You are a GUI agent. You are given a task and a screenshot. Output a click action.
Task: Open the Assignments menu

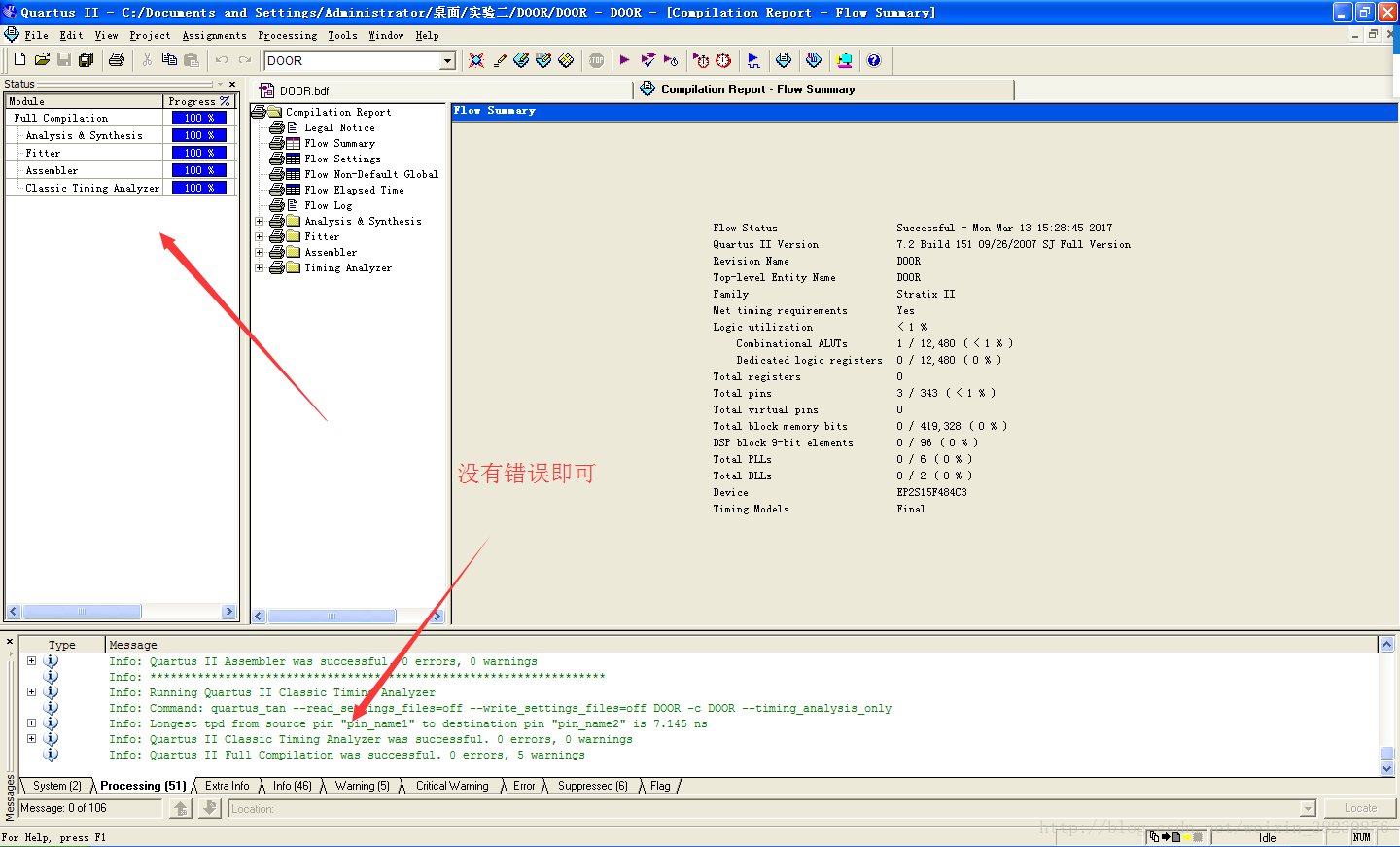pyautogui.click(x=214, y=35)
